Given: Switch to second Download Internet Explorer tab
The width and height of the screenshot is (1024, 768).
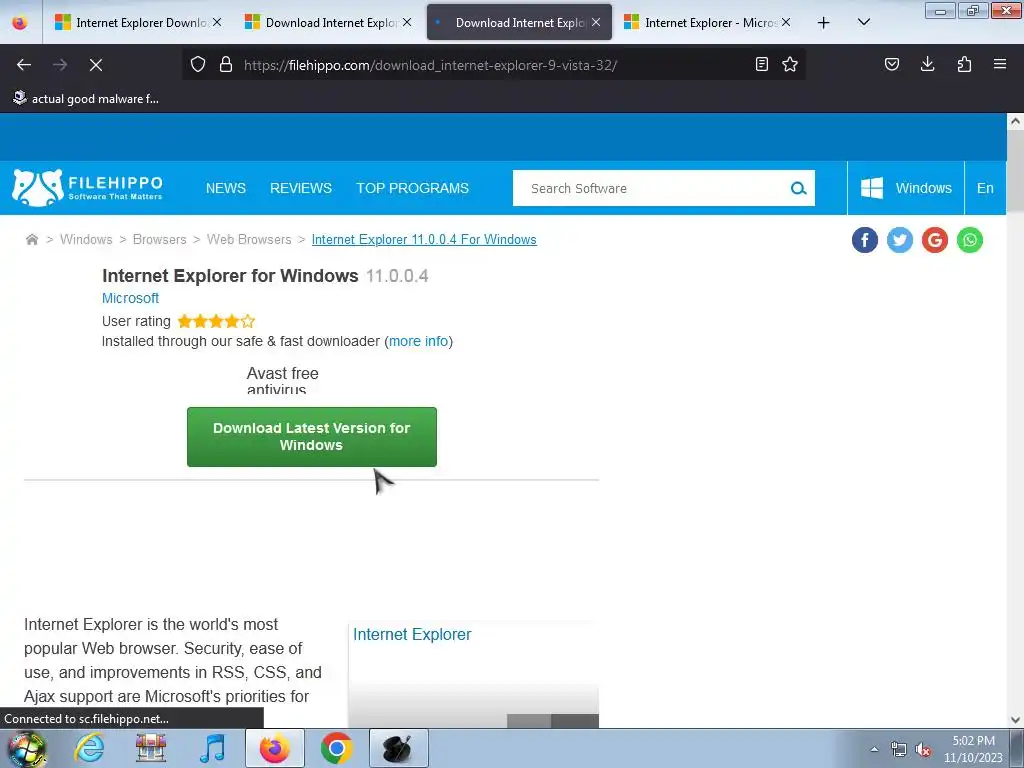Looking at the screenshot, I should (329, 22).
